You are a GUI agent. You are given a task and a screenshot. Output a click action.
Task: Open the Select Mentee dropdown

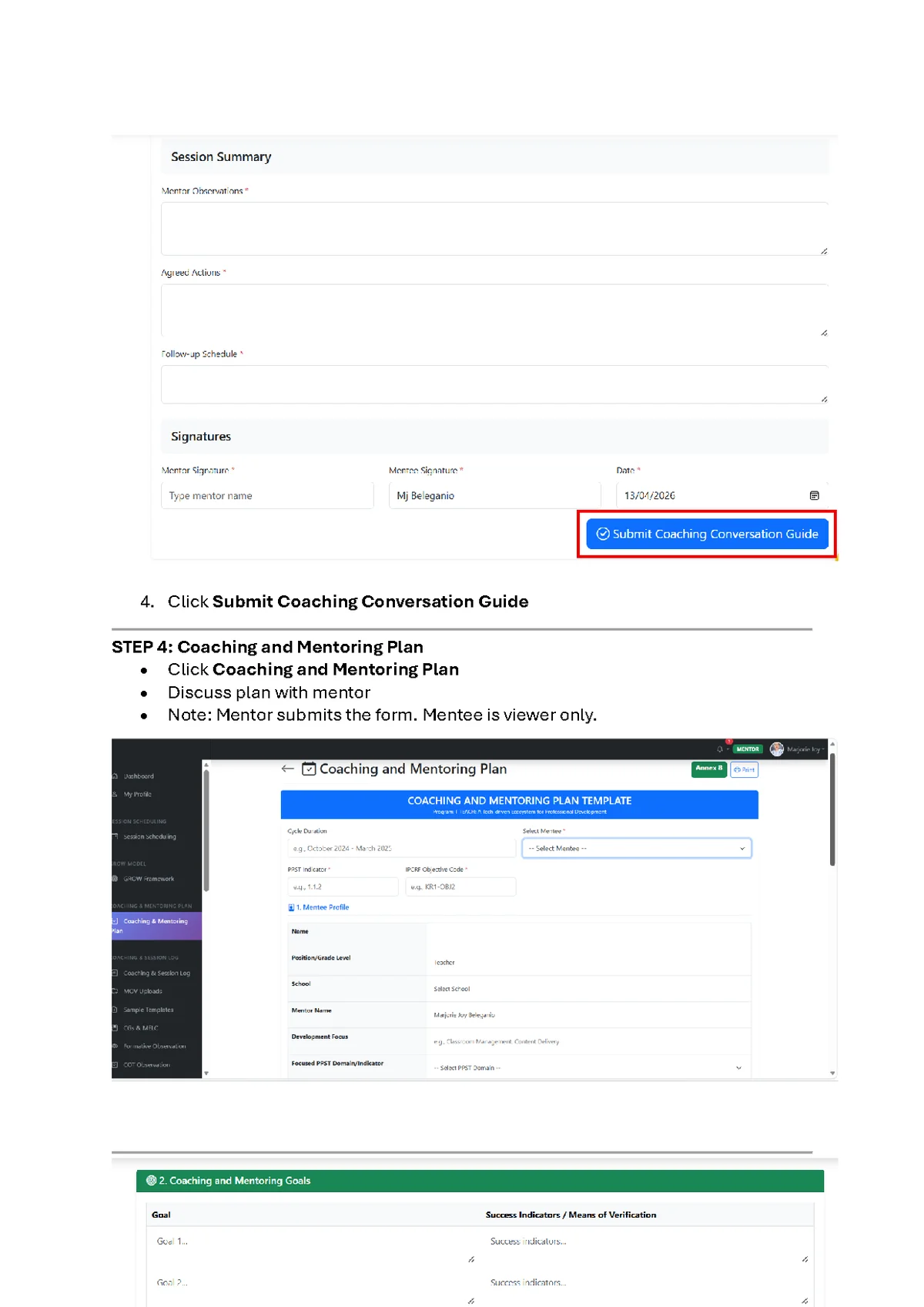636,849
